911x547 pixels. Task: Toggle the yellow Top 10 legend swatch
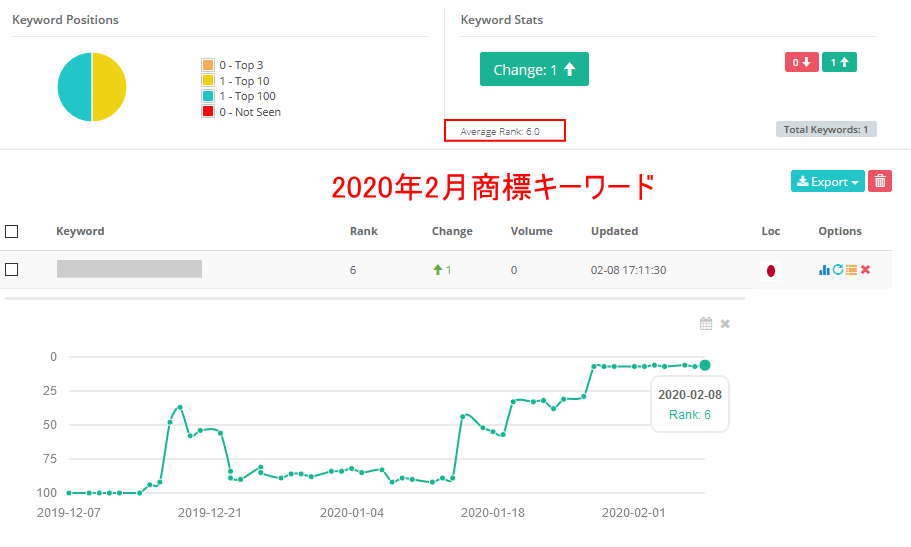point(208,81)
